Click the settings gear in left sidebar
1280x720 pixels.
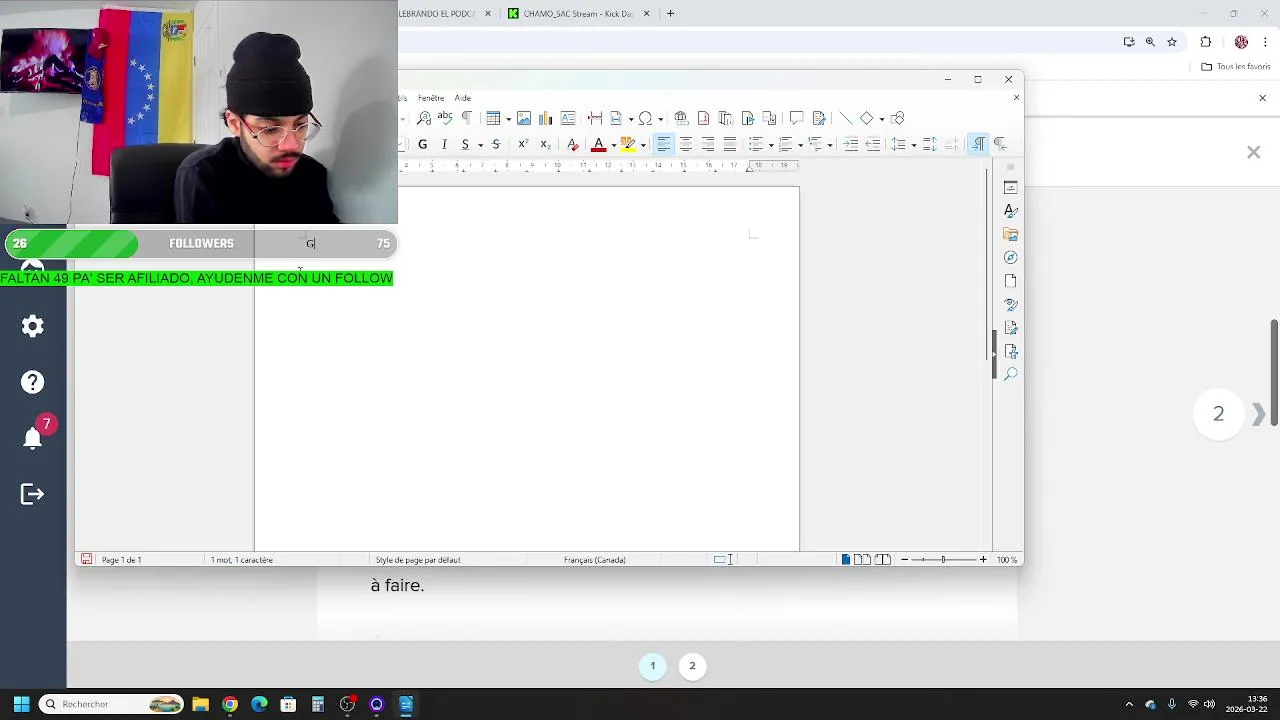click(33, 326)
